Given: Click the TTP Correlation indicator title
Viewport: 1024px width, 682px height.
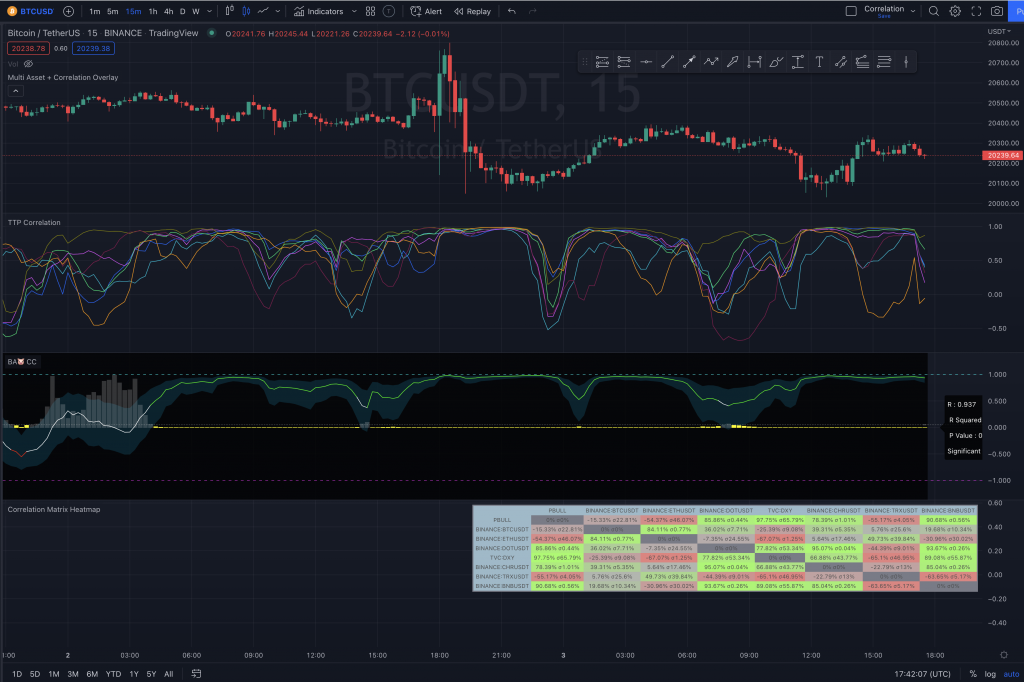Looking at the screenshot, I should (34, 223).
